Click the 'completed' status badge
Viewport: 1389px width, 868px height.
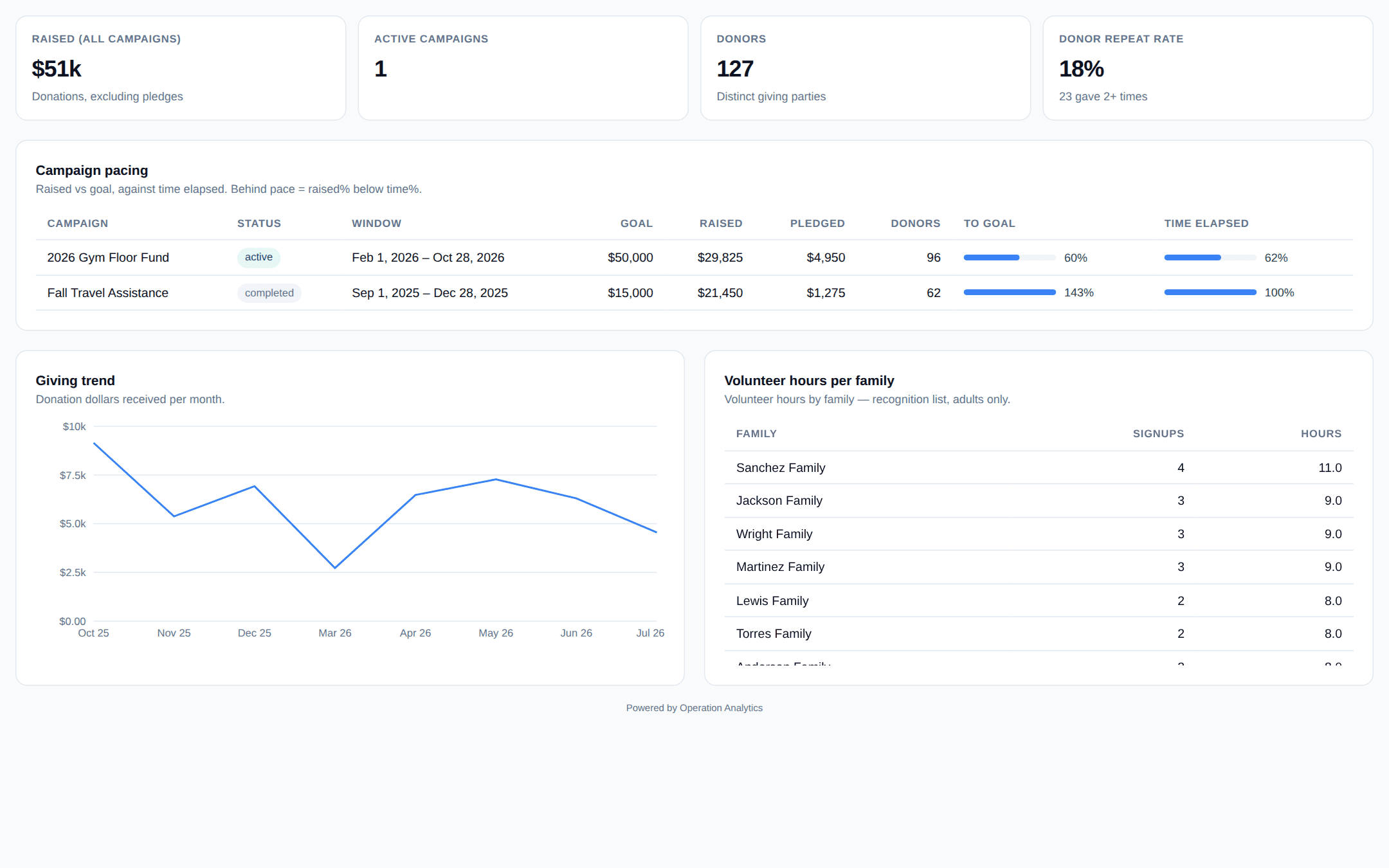[x=269, y=293]
